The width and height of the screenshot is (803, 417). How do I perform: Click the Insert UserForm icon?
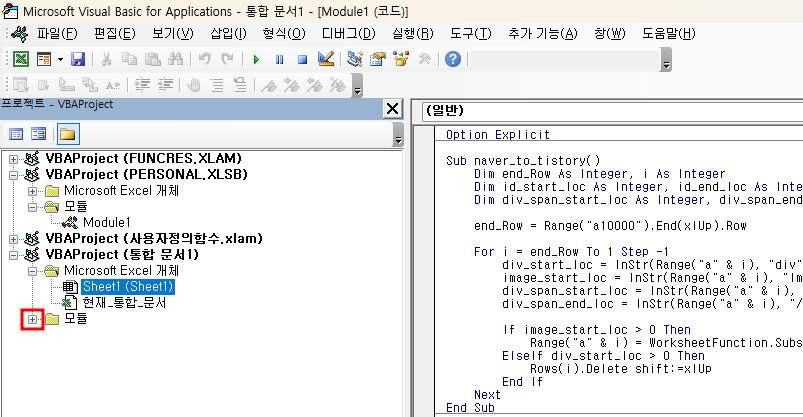[x=44, y=59]
